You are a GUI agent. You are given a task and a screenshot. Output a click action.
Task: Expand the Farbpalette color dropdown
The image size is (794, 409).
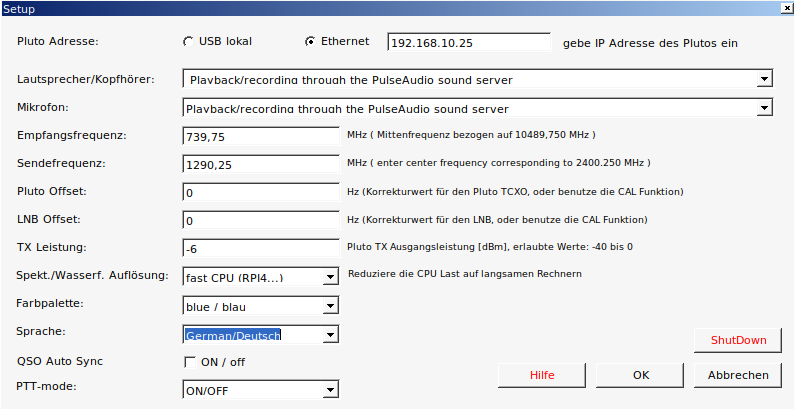coord(331,306)
